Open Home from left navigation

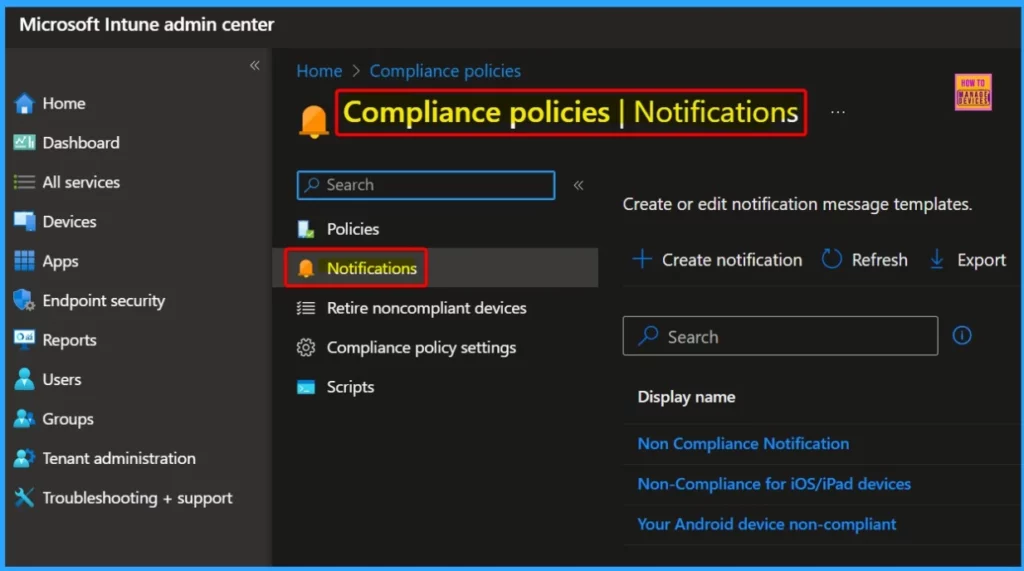point(64,103)
